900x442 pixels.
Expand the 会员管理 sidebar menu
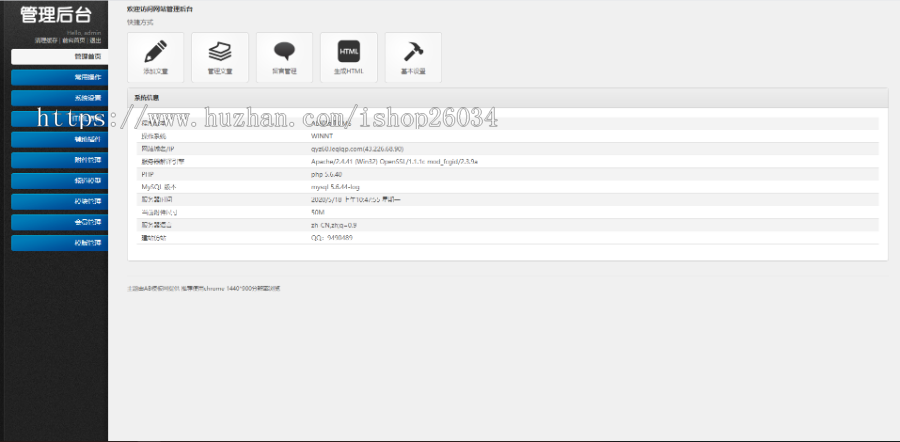pyautogui.click(x=60, y=222)
